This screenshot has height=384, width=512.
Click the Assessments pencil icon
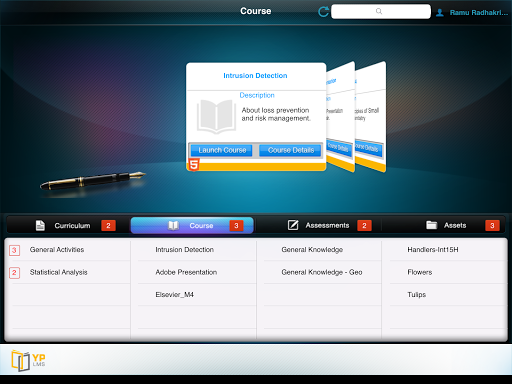point(293,225)
